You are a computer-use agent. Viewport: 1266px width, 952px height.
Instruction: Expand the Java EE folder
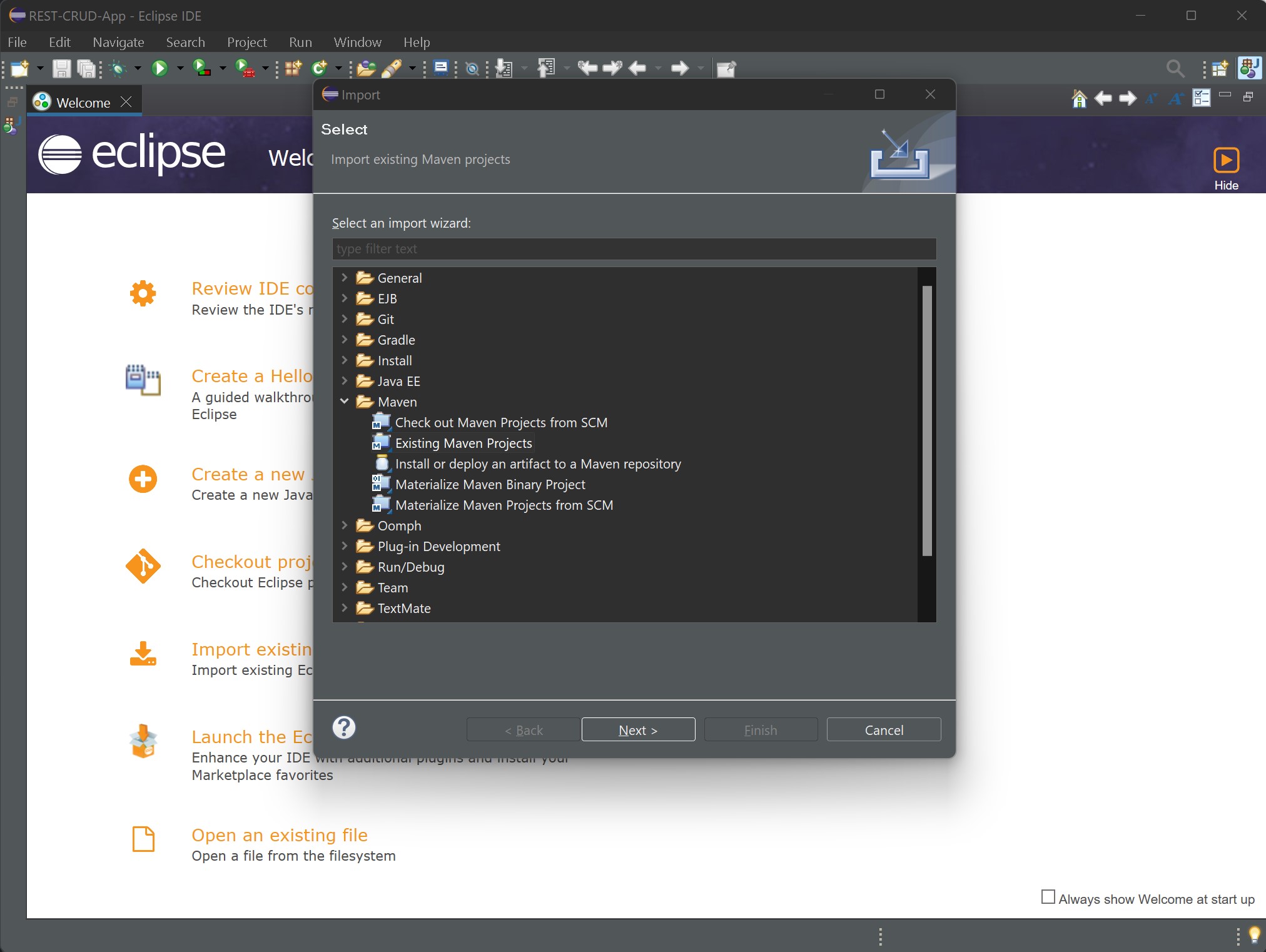344,380
